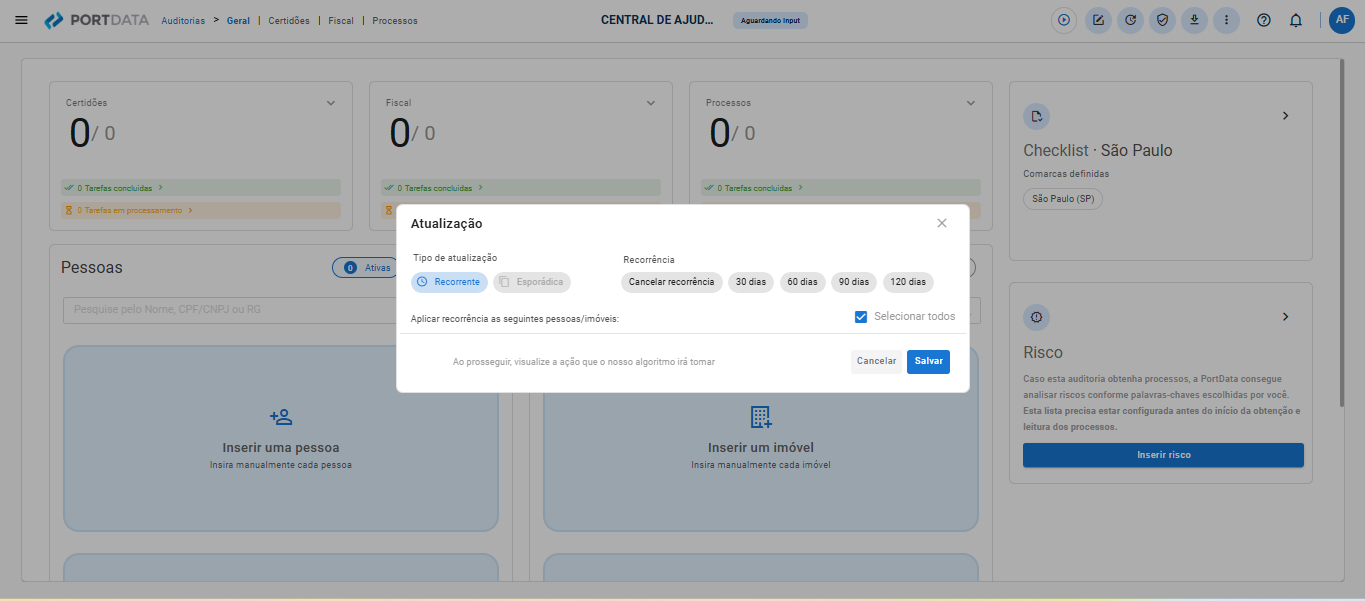Open the three-dot more options menu
Screen dimensions: 1365x601
tap(1226, 20)
